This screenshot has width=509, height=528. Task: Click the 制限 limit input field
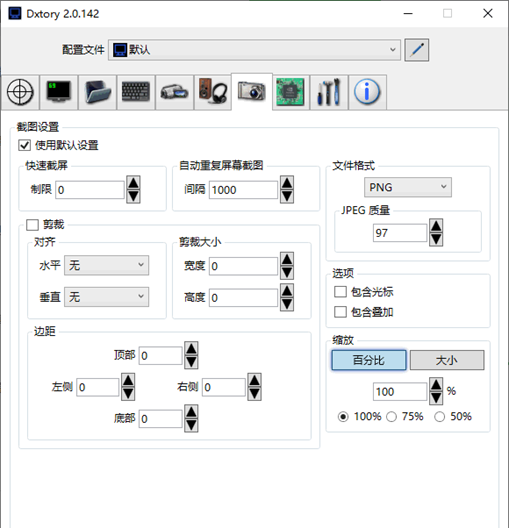(90, 190)
